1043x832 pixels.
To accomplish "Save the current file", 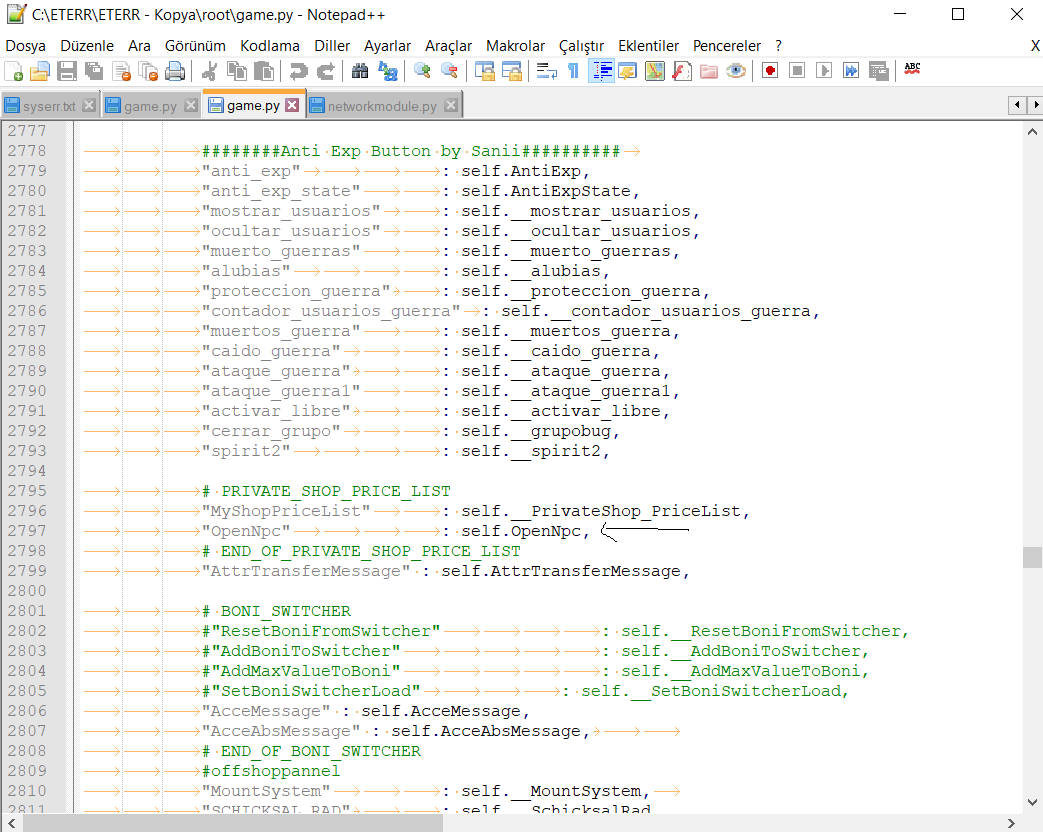I will coord(67,71).
